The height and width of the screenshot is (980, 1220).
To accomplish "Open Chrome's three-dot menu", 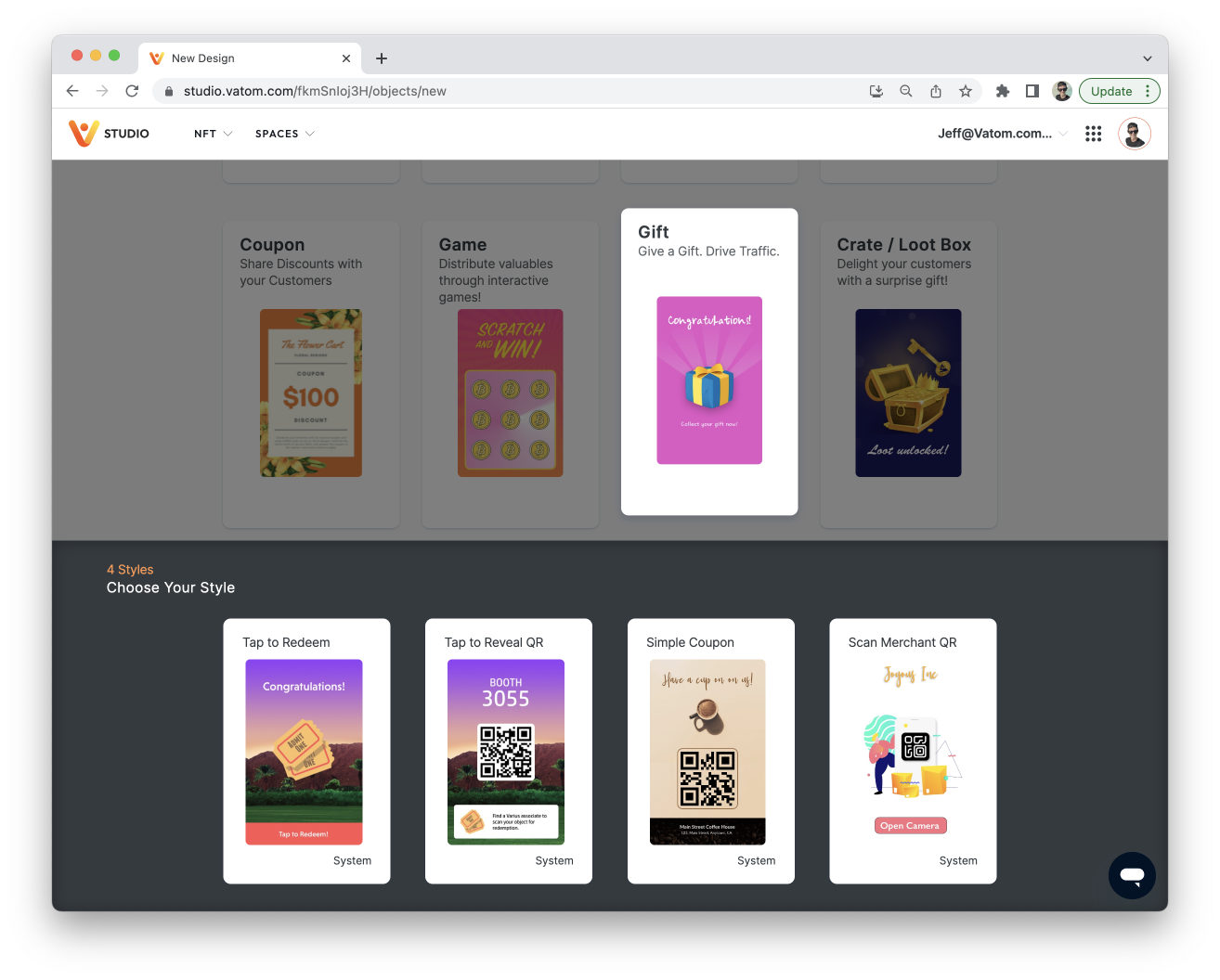I will tap(1149, 91).
